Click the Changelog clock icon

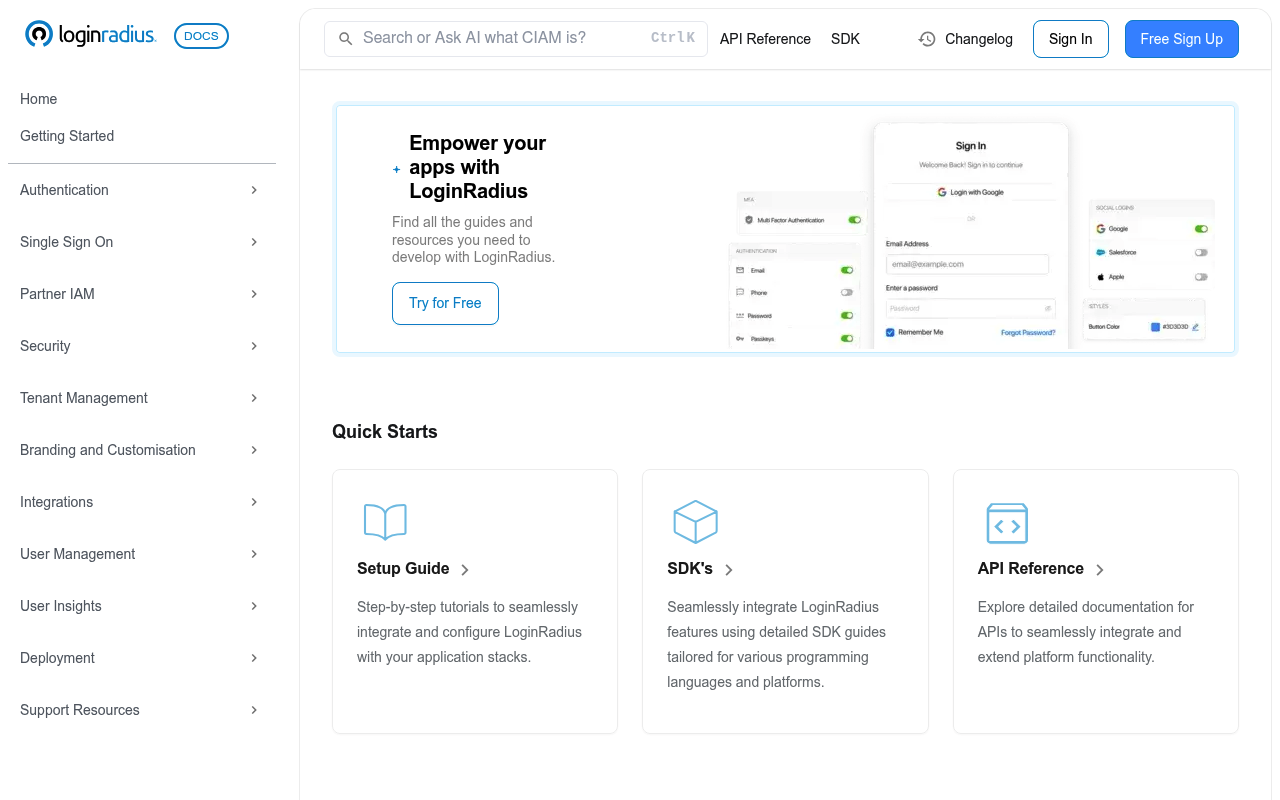pyautogui.click(x=927, y=39)
